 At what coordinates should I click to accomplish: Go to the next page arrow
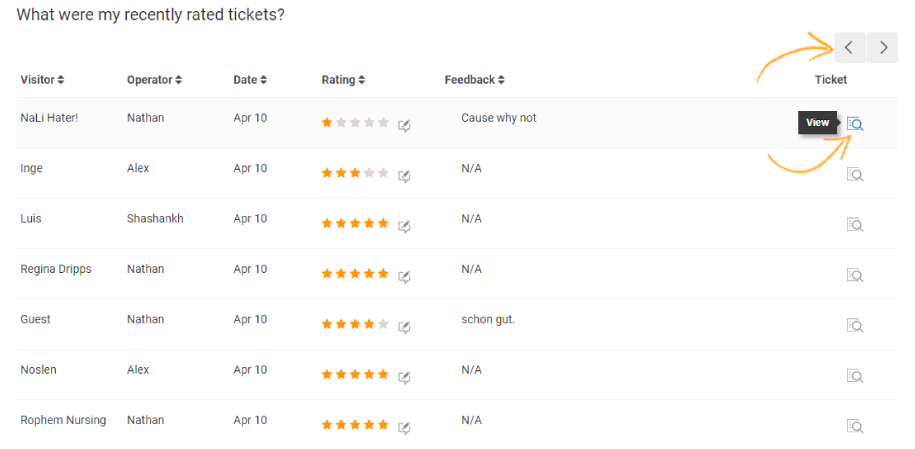882,47
